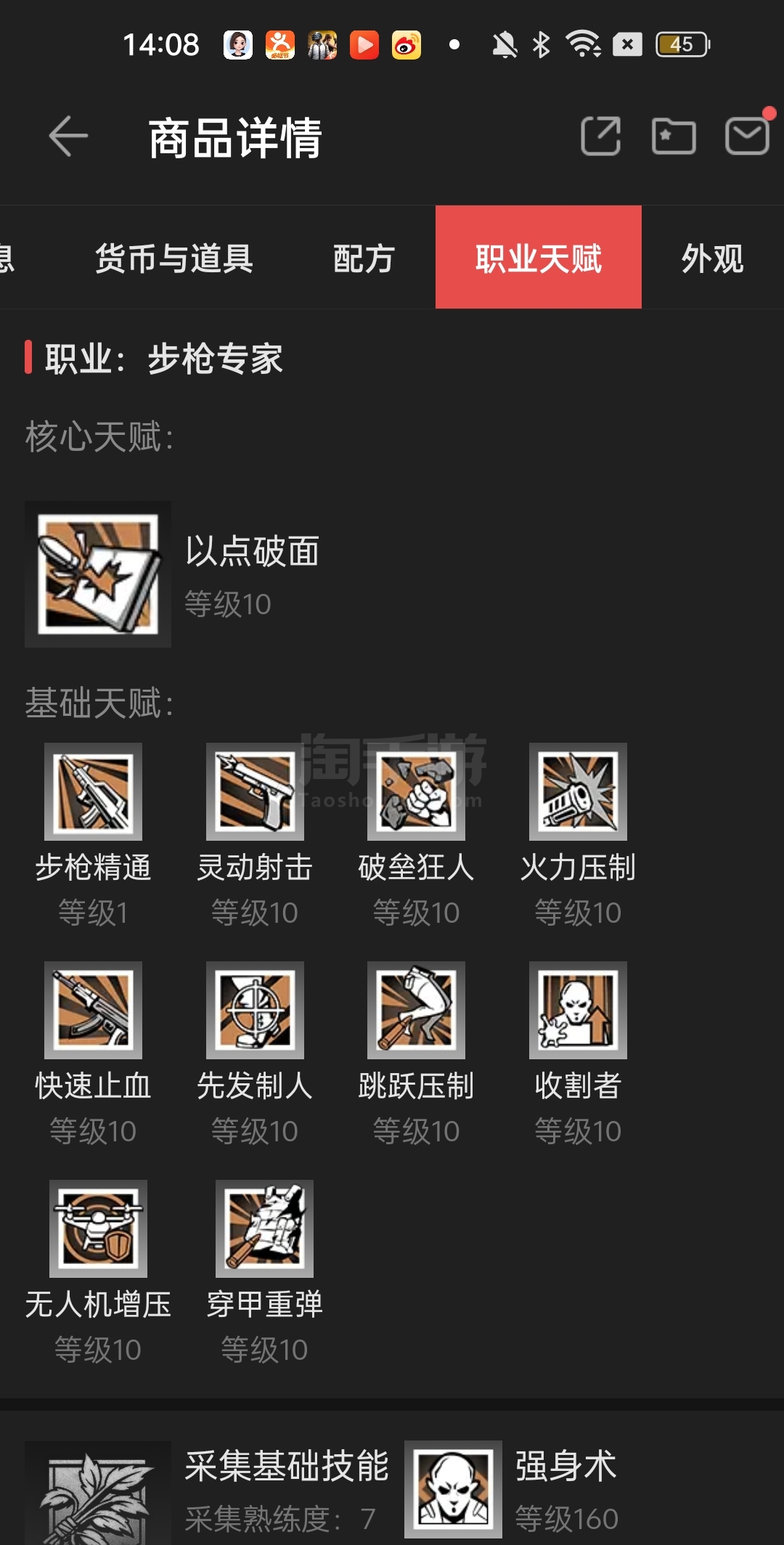This screenshot has width=784, height=1545.
Task: Open the mail messages icon
Action: [748, 136]
